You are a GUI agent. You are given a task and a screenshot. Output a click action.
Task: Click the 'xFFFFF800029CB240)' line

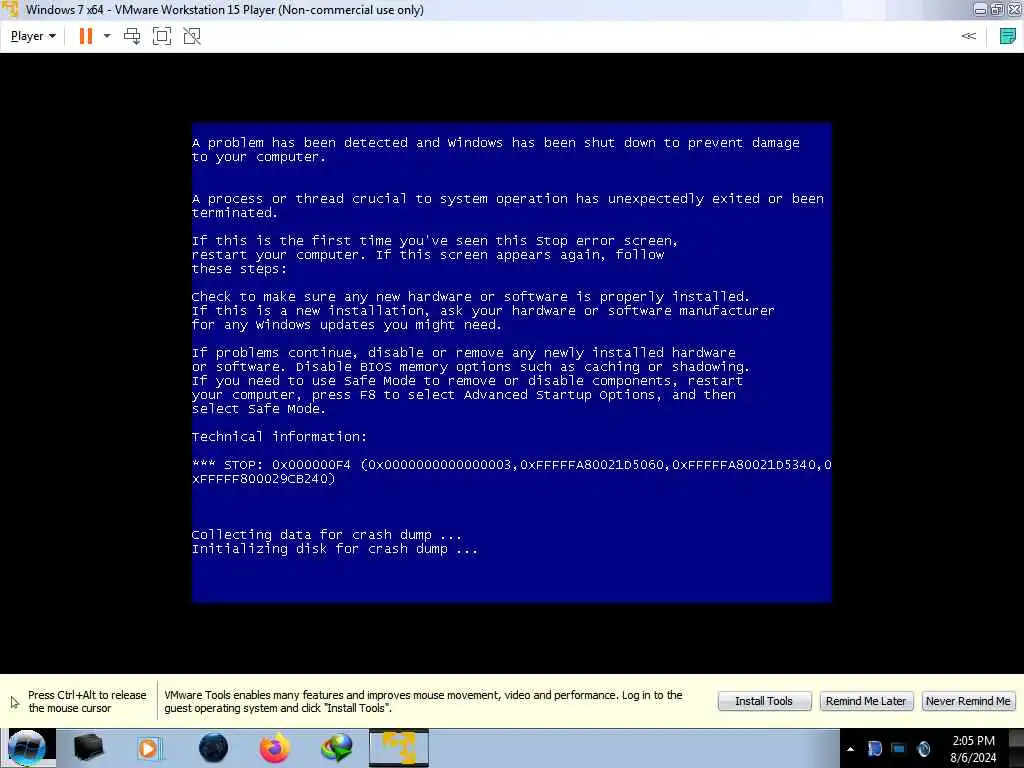[263, 479]
